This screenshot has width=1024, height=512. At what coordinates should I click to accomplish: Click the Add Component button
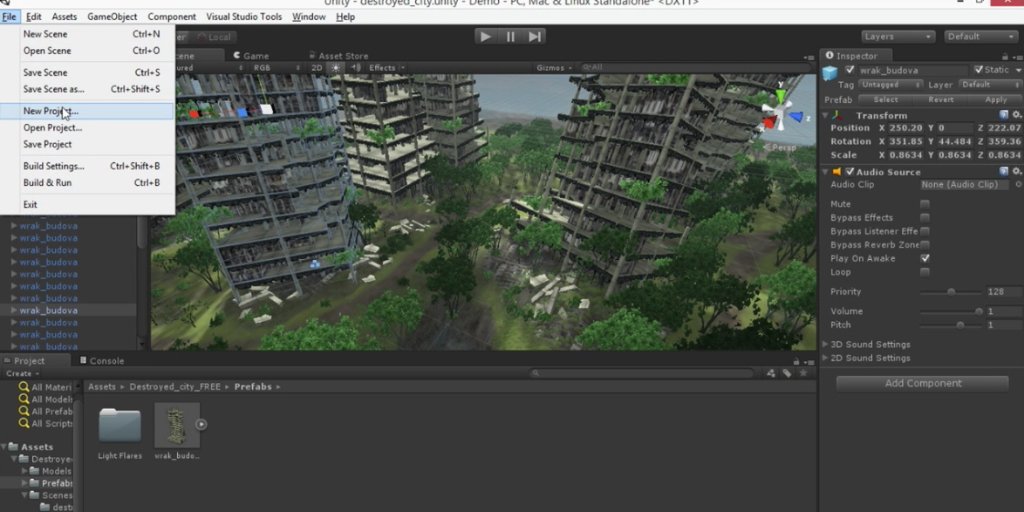(x=922, y=383)
